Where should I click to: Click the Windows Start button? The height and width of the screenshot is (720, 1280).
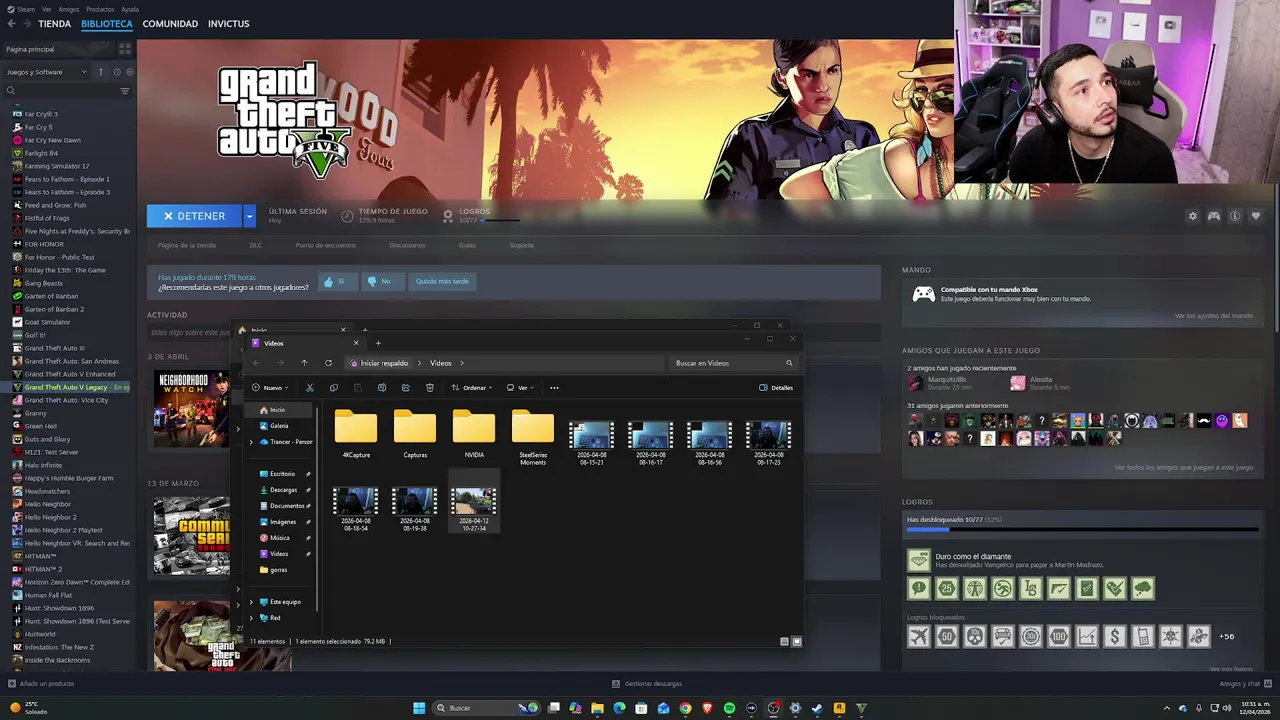[419, 708]
